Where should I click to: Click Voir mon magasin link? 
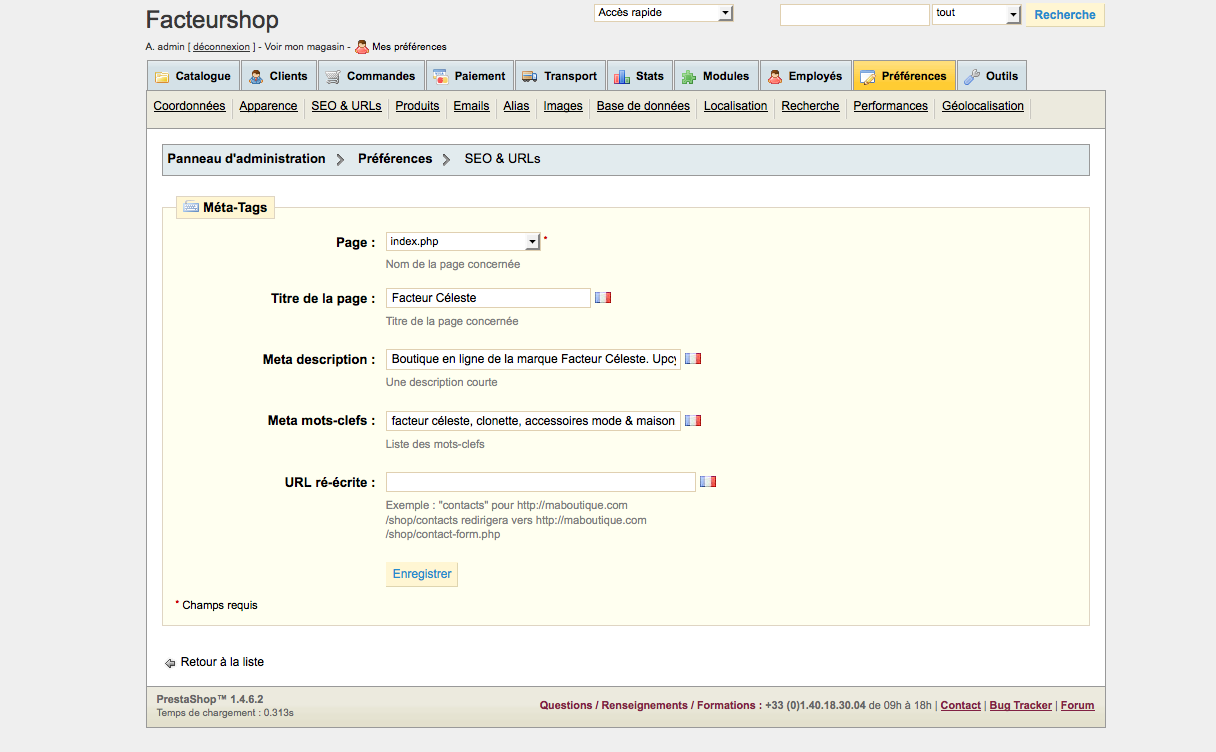point(305,47)
